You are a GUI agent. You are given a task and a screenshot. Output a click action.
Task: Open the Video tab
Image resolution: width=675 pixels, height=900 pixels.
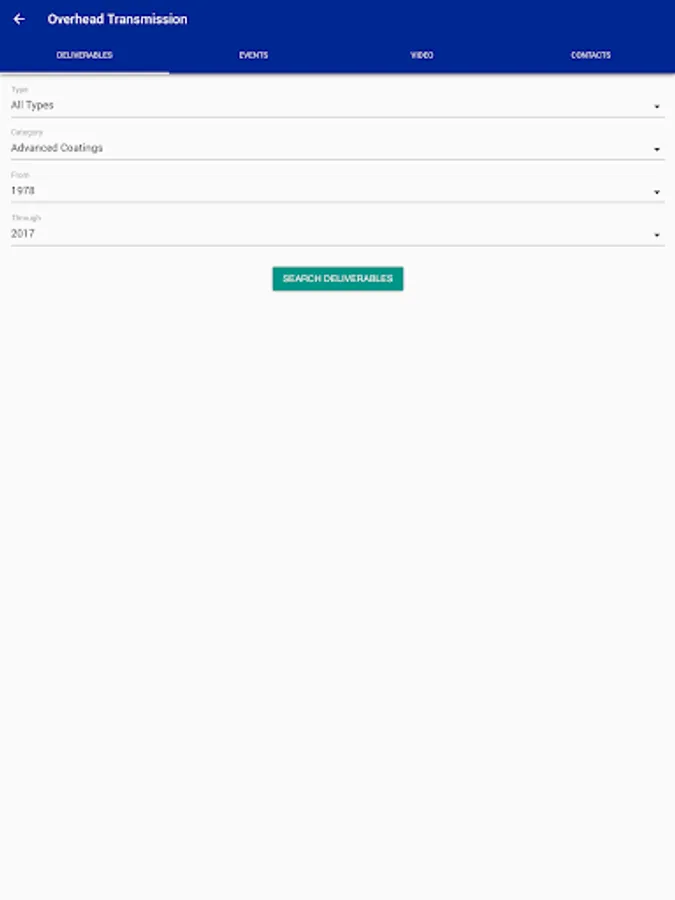[x=422, y=55]
